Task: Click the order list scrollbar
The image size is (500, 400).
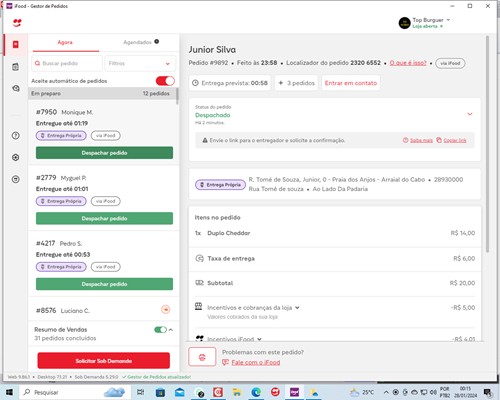Action: point(177,96)
